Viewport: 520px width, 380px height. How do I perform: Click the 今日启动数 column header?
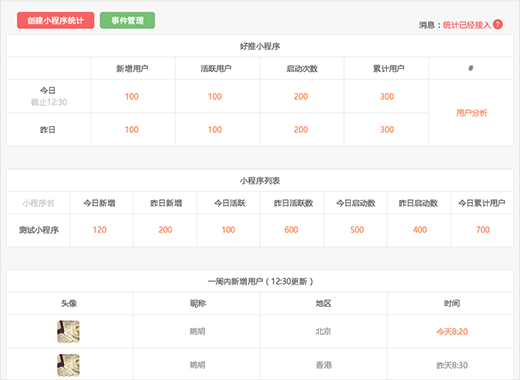(356, 203)
